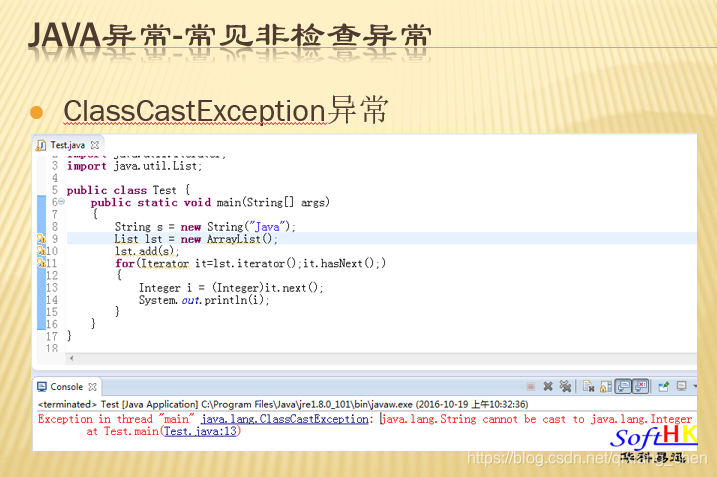Toggle Show Console on standard error change
The height and width of the screenshot is (477, 717).
coord(641,387)
